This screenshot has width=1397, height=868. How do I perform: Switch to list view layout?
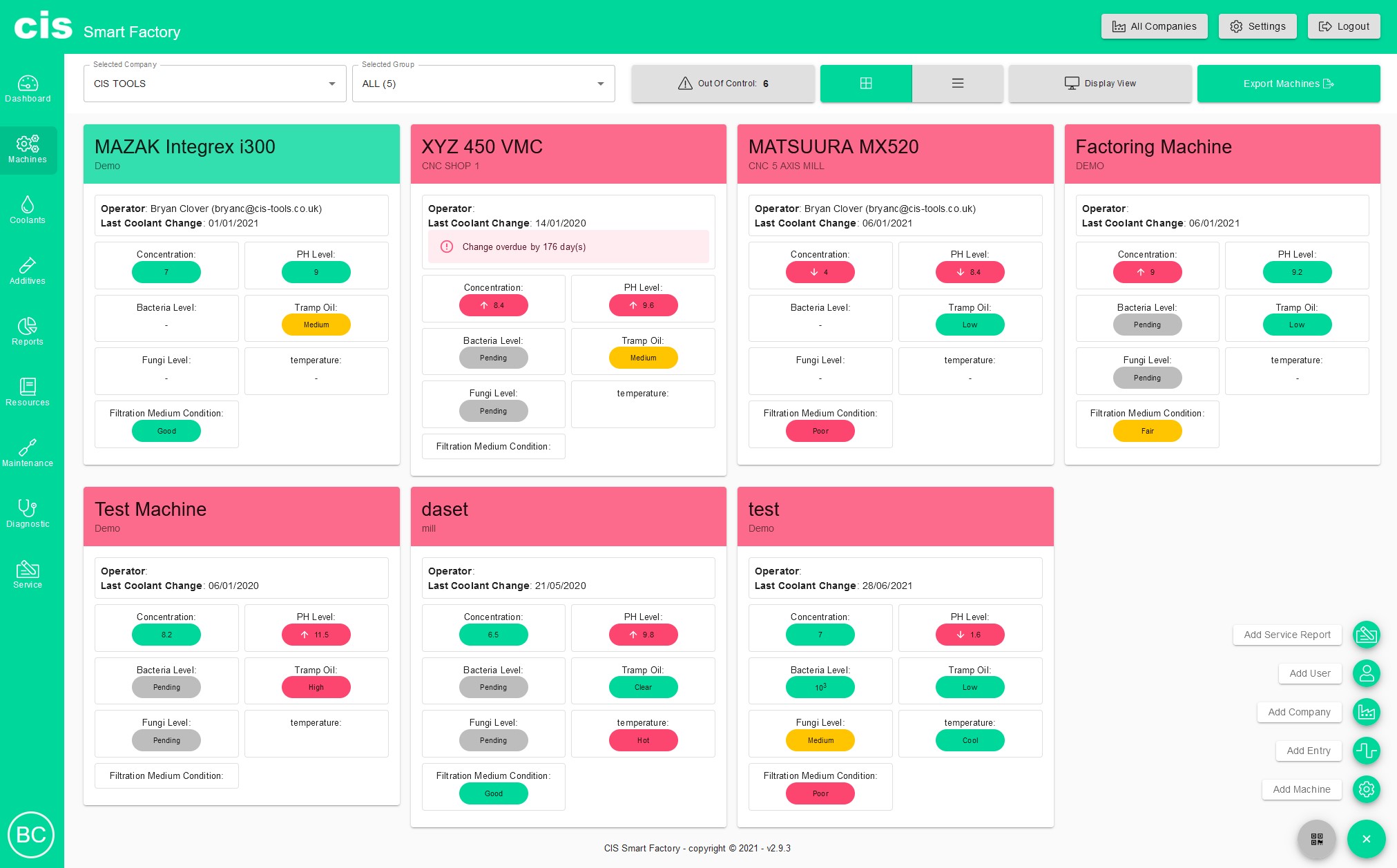click(x=957, y=84)
